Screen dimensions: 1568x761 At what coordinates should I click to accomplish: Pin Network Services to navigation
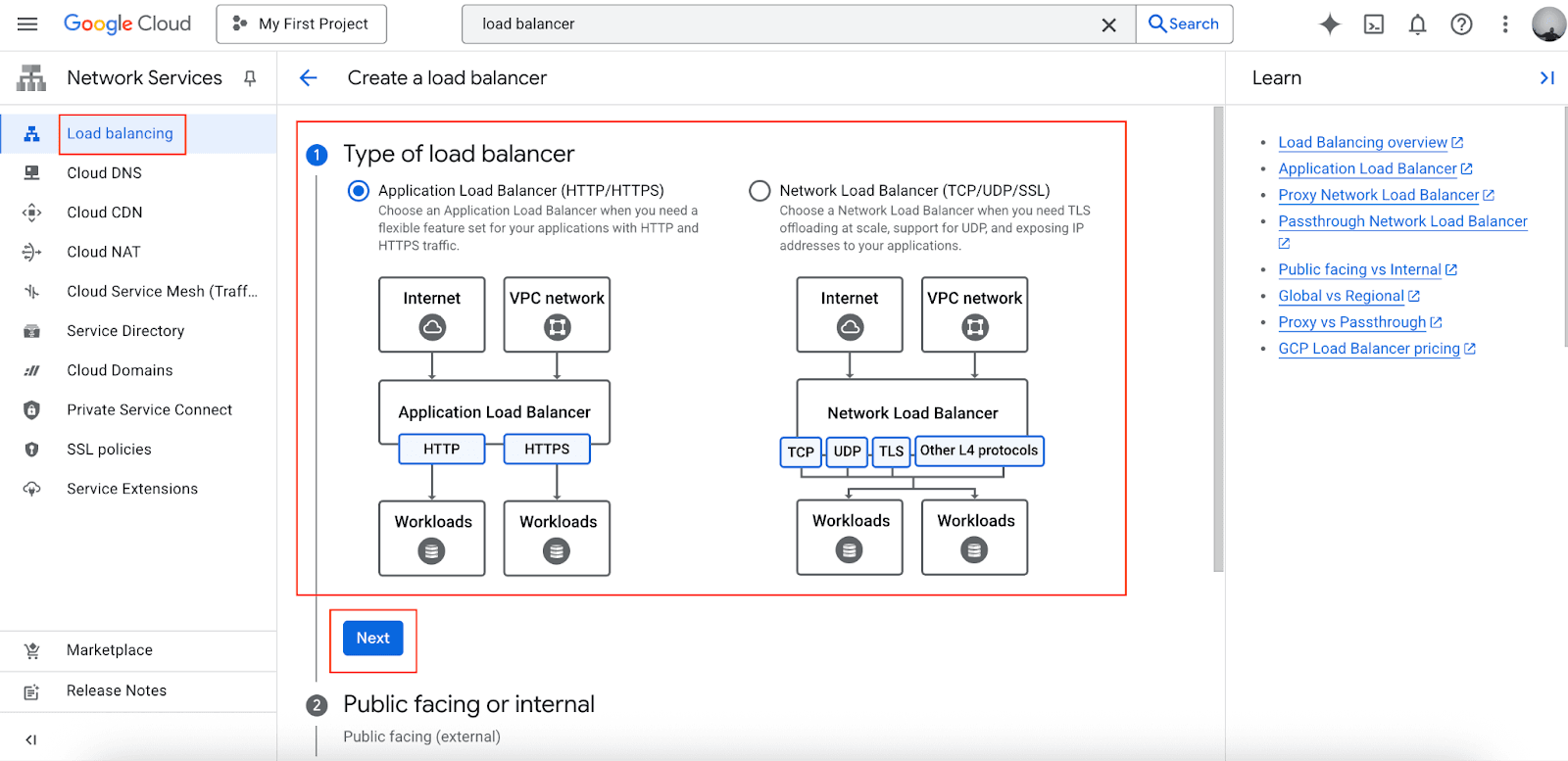pos(250,78)
